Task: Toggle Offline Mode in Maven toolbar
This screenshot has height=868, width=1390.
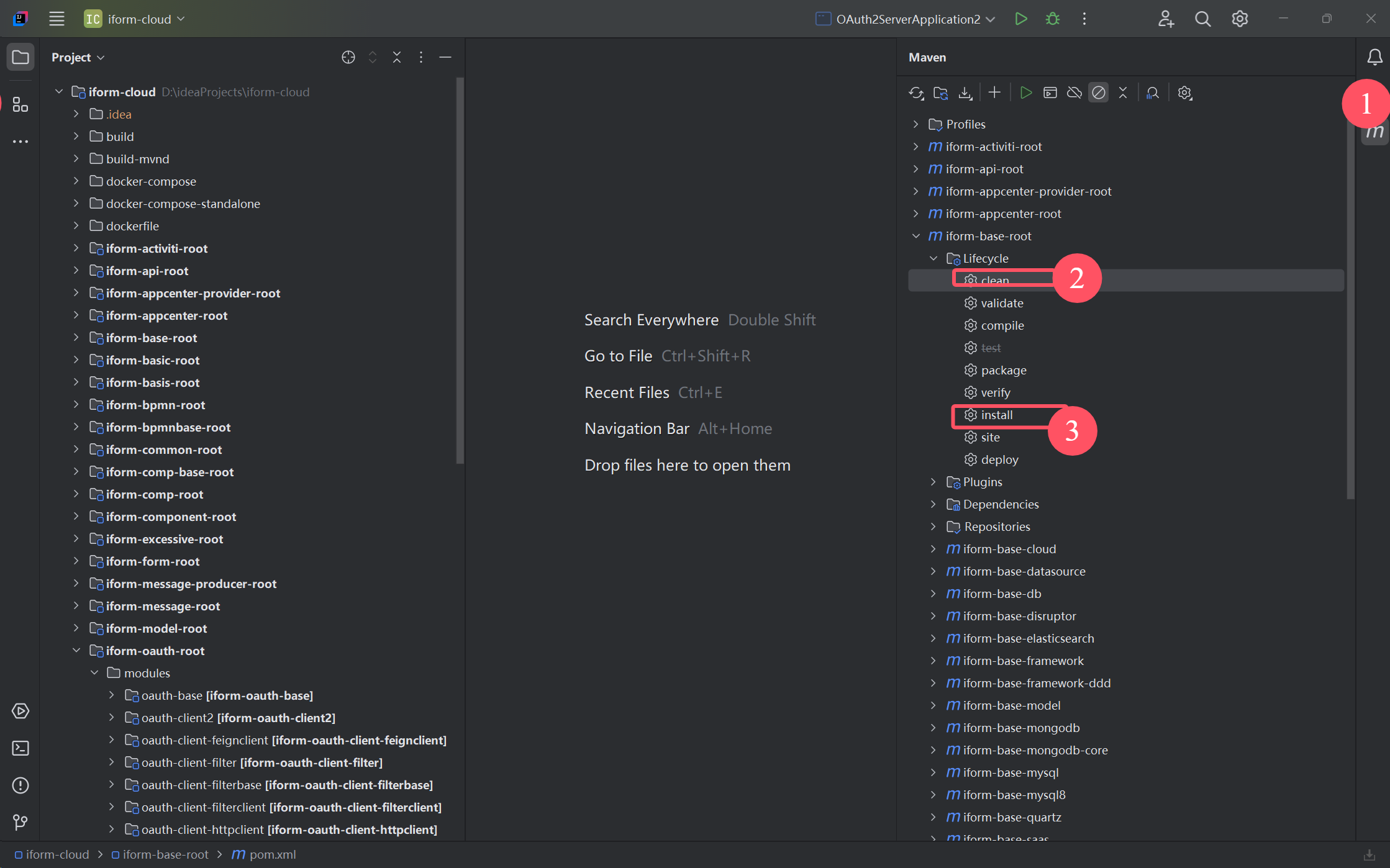Action: (x=1074, y=93)
